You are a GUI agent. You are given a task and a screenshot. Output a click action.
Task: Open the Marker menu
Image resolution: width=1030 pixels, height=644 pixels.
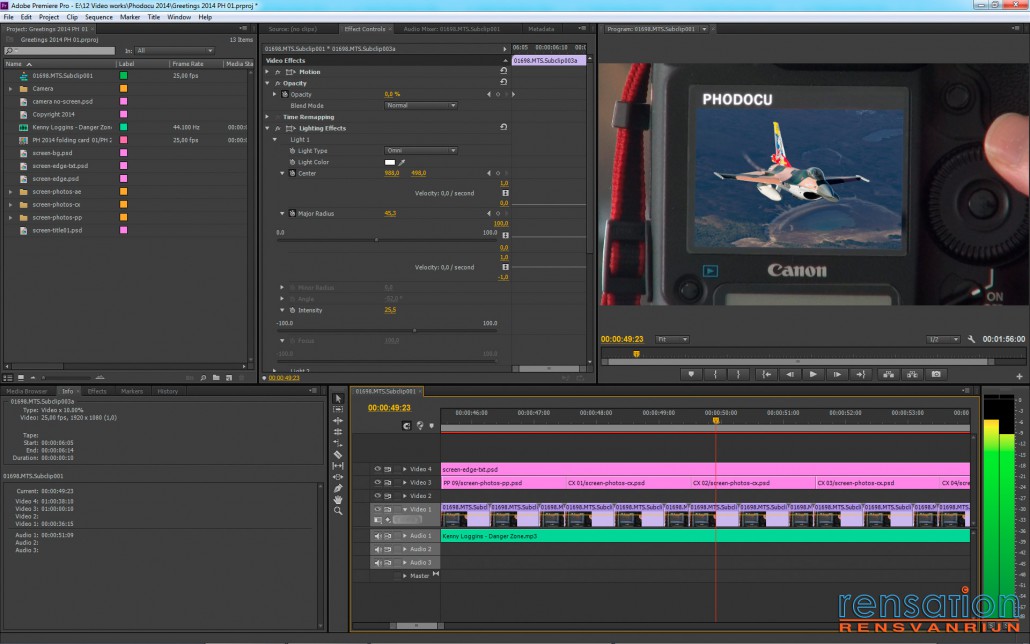129,17
